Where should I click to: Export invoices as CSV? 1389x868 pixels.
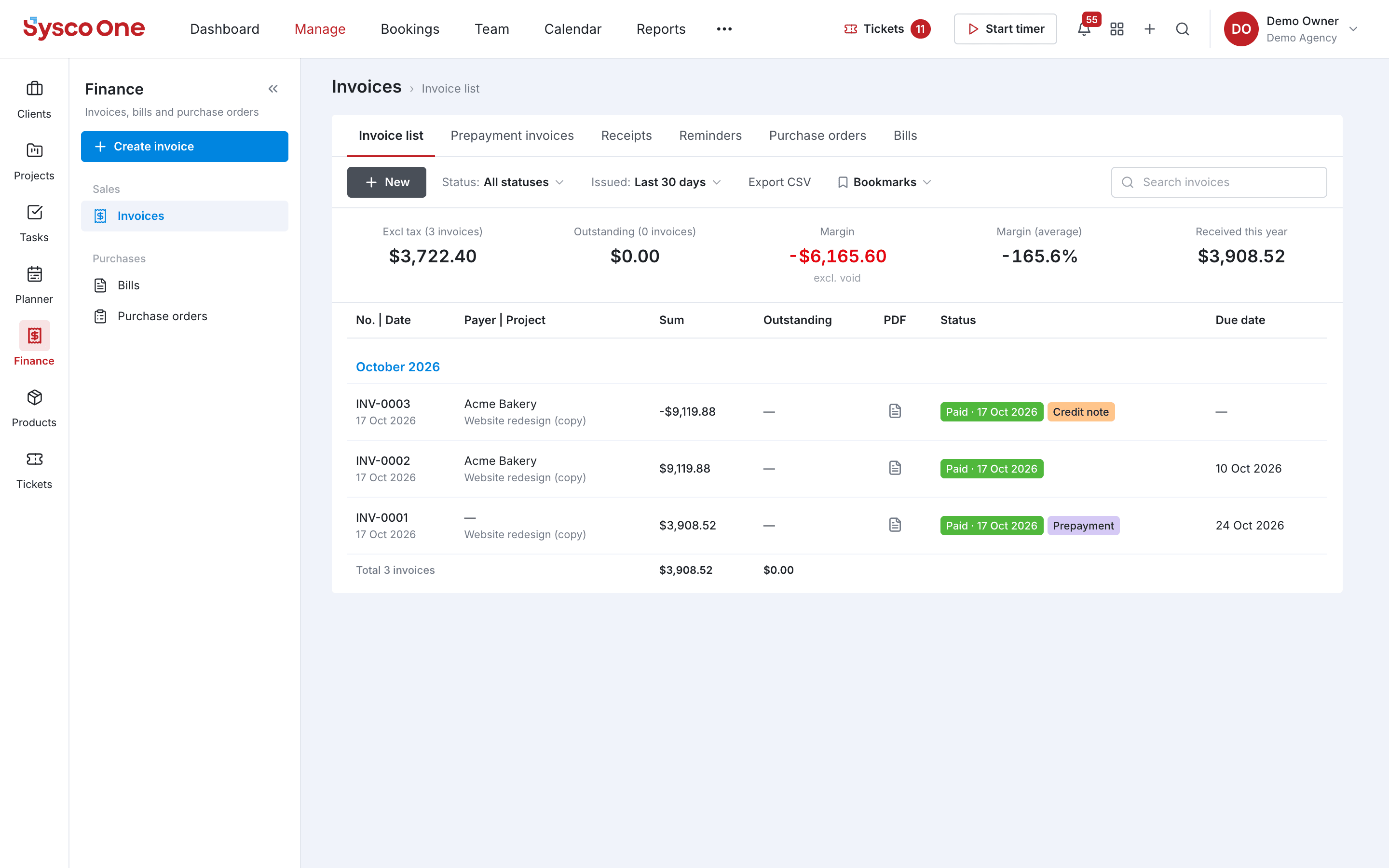coord(779,182)
